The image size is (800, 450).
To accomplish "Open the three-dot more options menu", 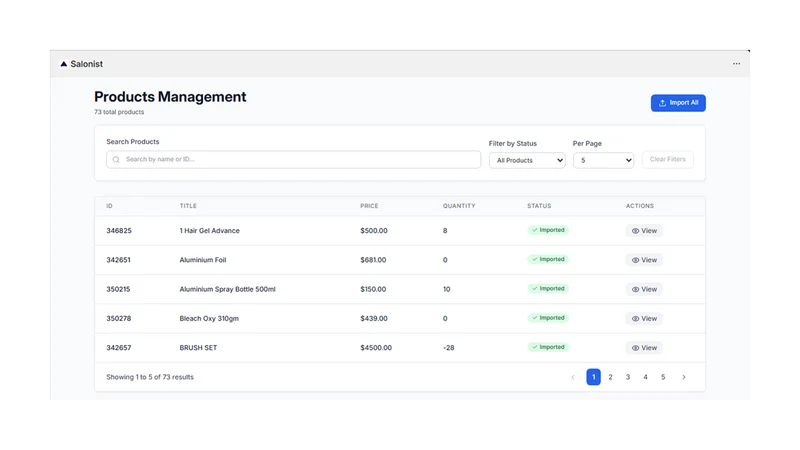I will [736, 64].
